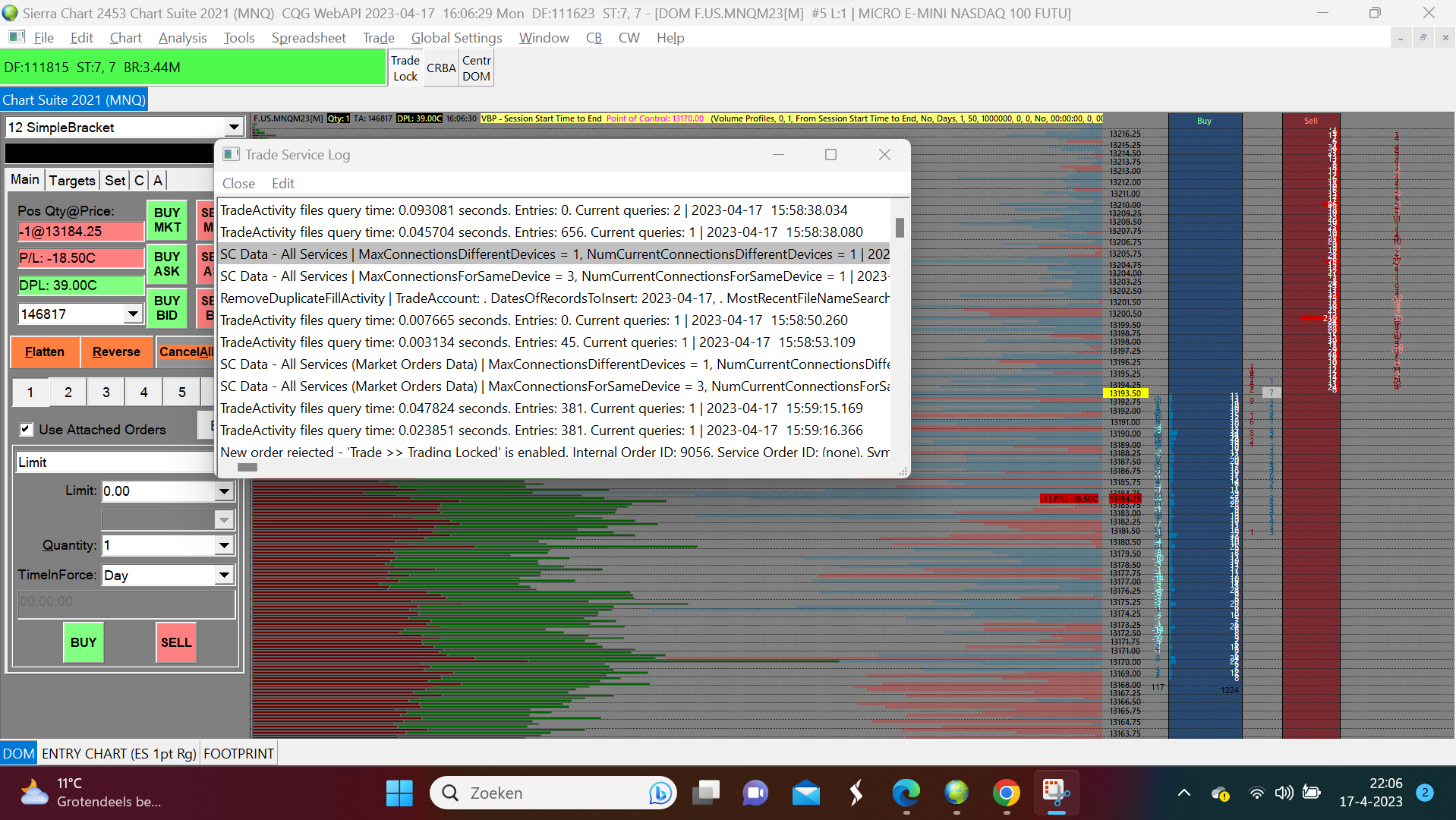
Task: Click the taskbar search box Zoeken
Action: point(553,793)
